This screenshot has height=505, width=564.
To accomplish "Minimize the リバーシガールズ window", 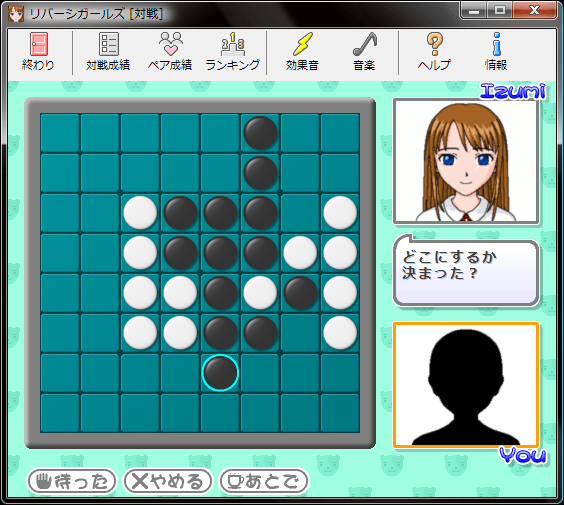I will click(x=474, y=10).
